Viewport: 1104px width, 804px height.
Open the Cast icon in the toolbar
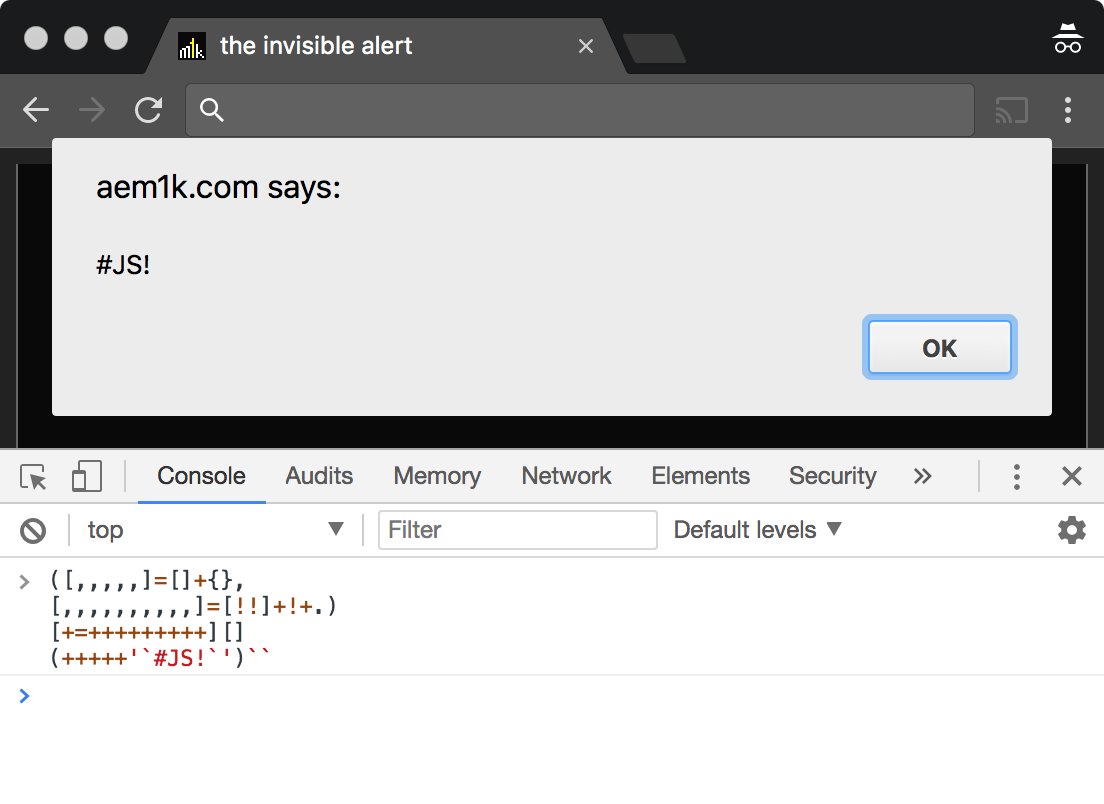(1012, 110)
